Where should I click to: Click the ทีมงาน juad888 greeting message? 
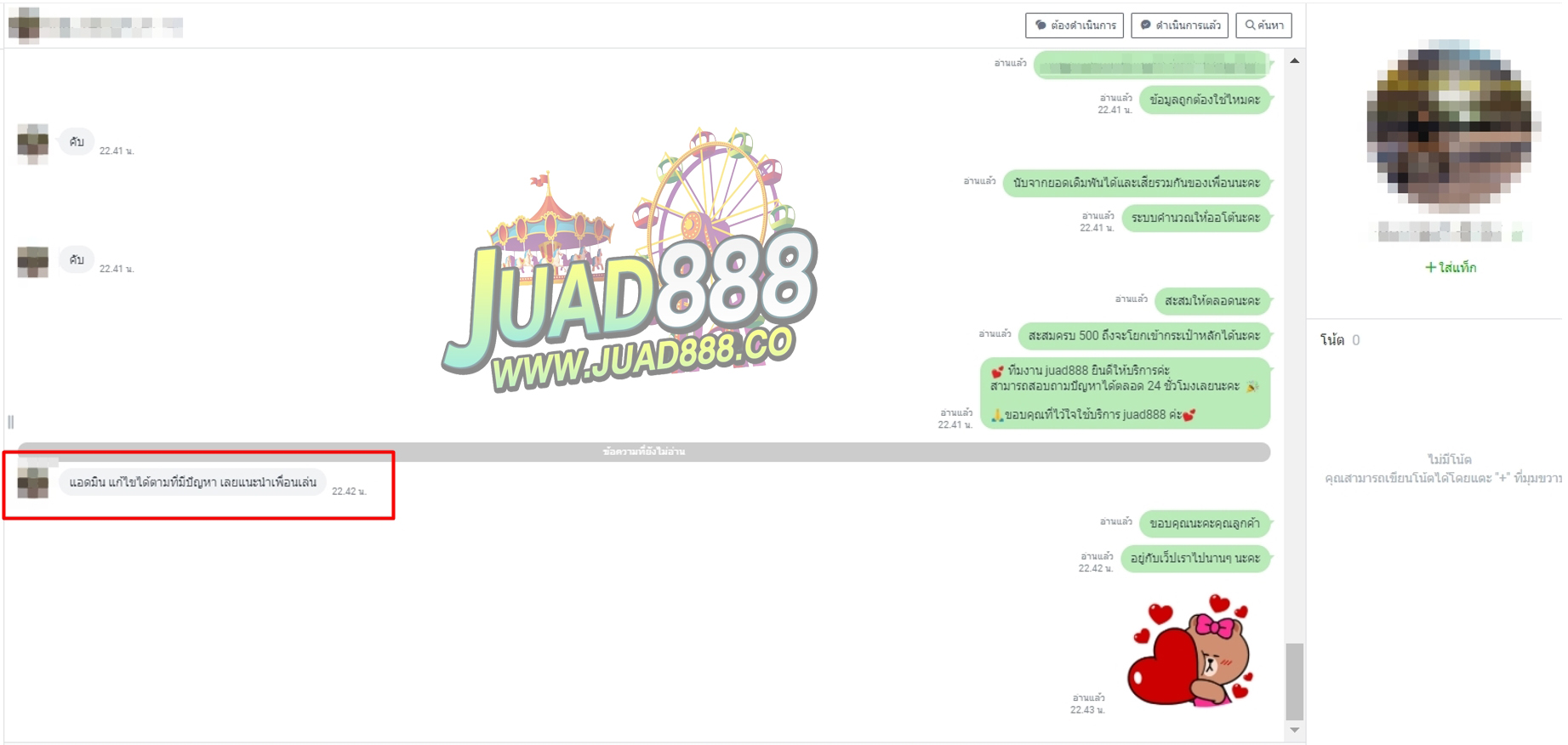coord(1124,393)
